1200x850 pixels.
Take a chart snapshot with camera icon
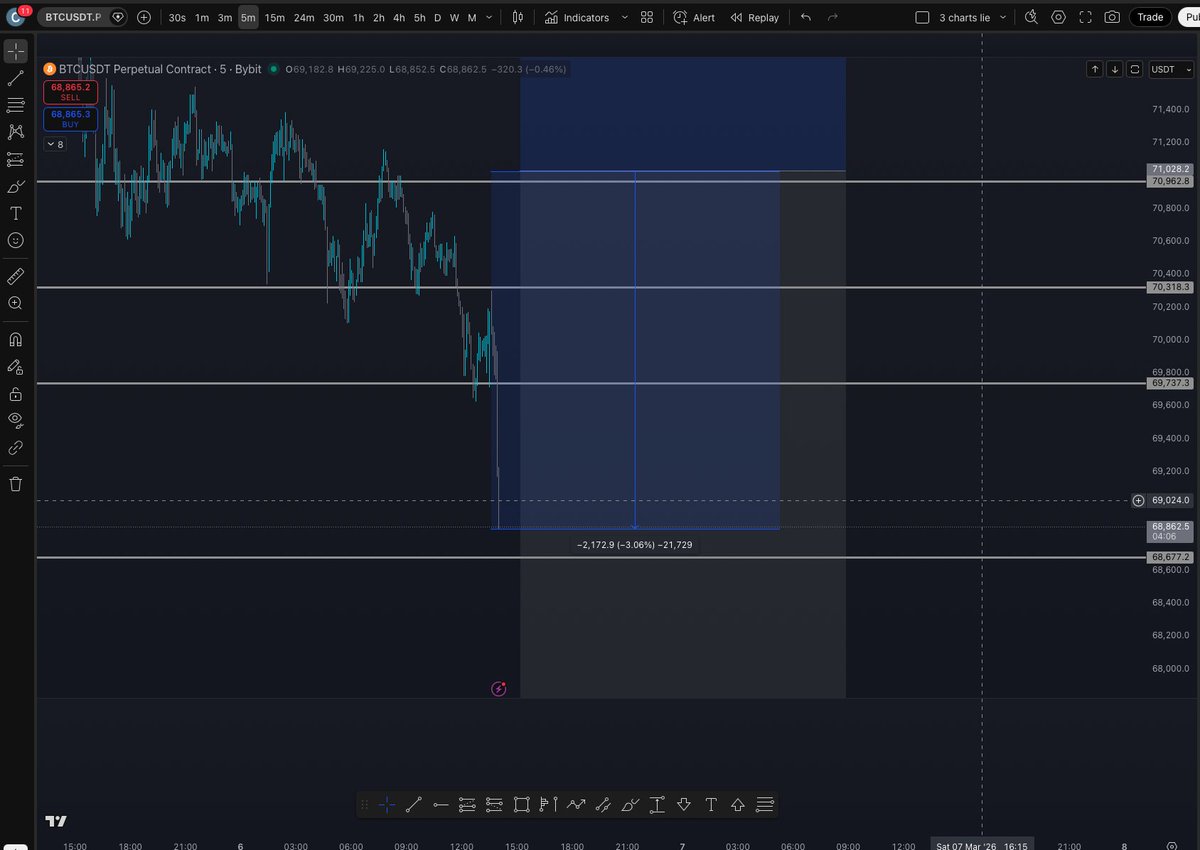pos(1112,17)
